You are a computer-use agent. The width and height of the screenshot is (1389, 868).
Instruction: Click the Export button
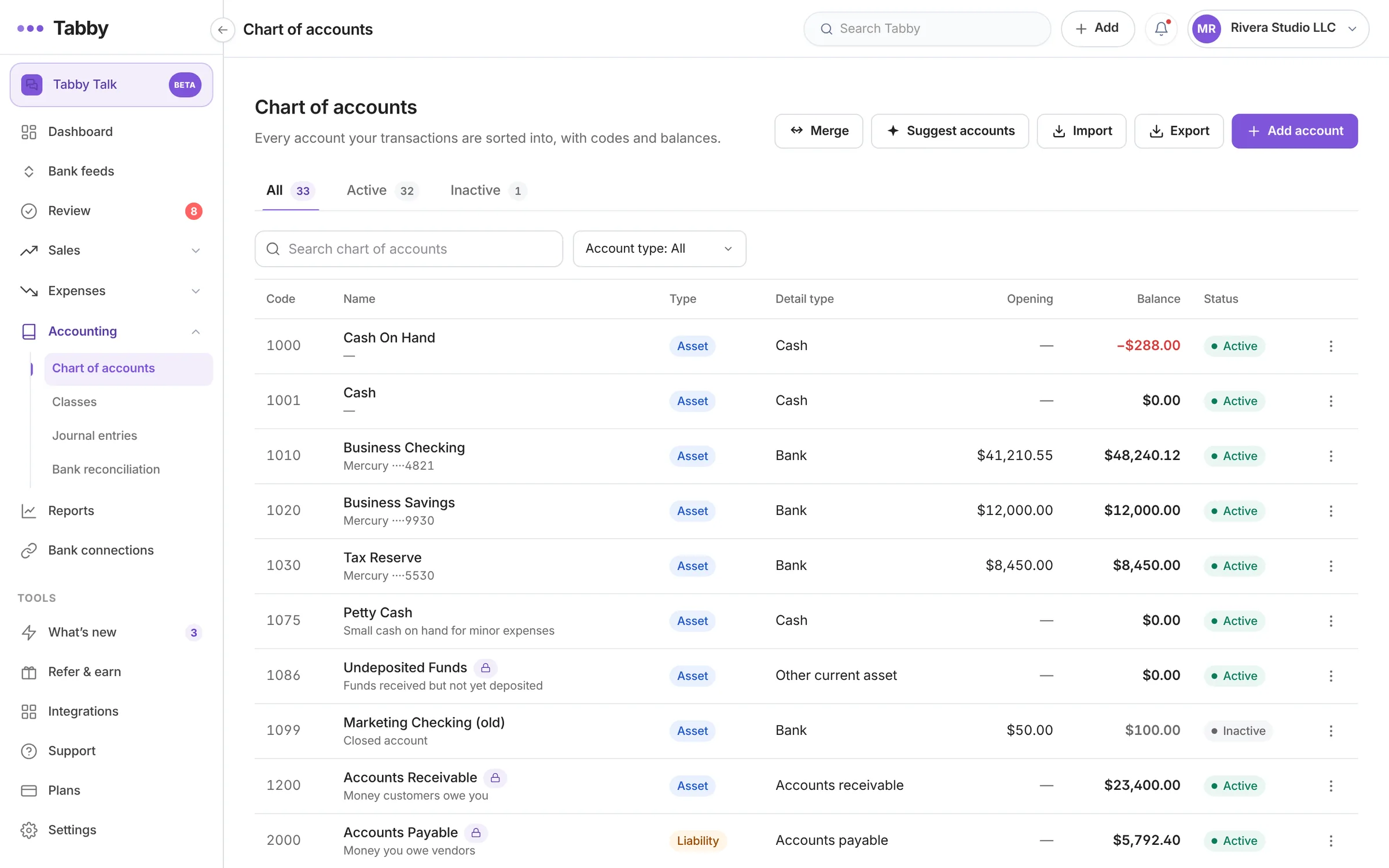(1178, 131)
